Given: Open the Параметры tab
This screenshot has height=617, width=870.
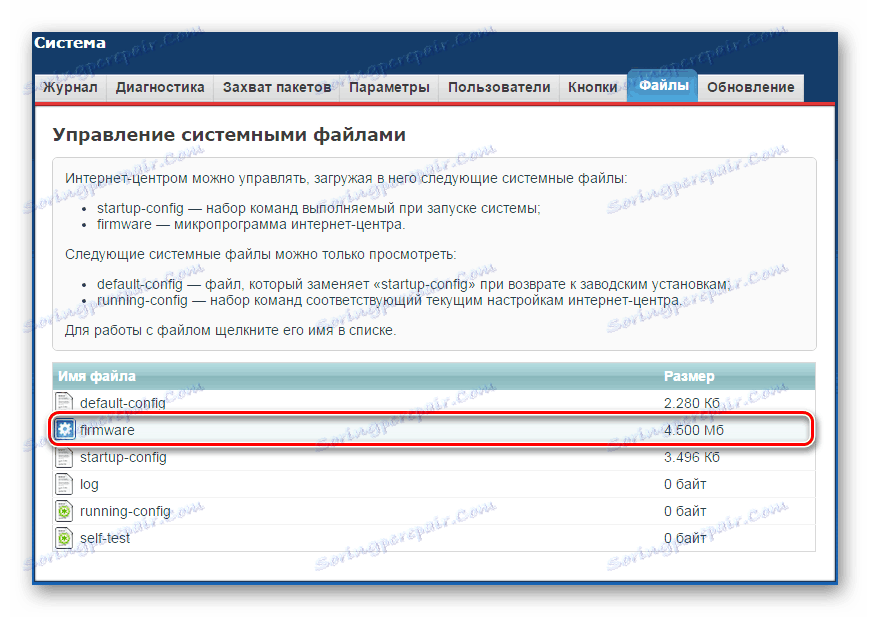Looking at the screenshot, I should [390, 87].
